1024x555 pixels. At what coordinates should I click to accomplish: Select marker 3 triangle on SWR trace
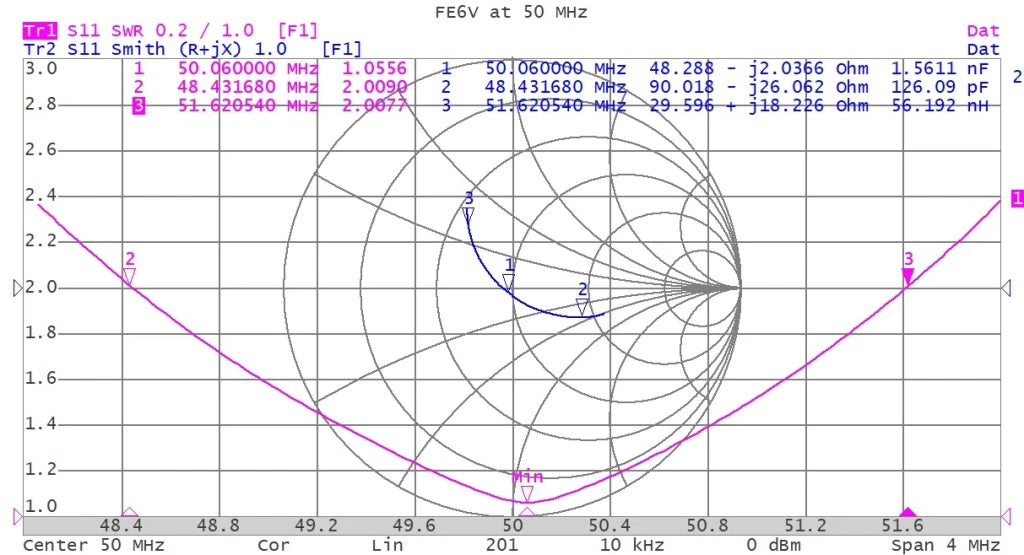point(908,275)
